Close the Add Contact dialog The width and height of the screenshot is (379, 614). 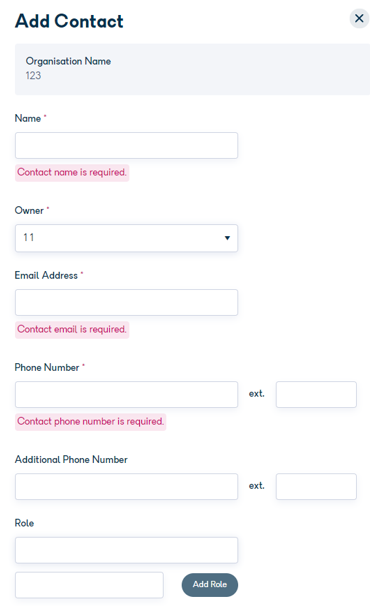tap(359, 18)
